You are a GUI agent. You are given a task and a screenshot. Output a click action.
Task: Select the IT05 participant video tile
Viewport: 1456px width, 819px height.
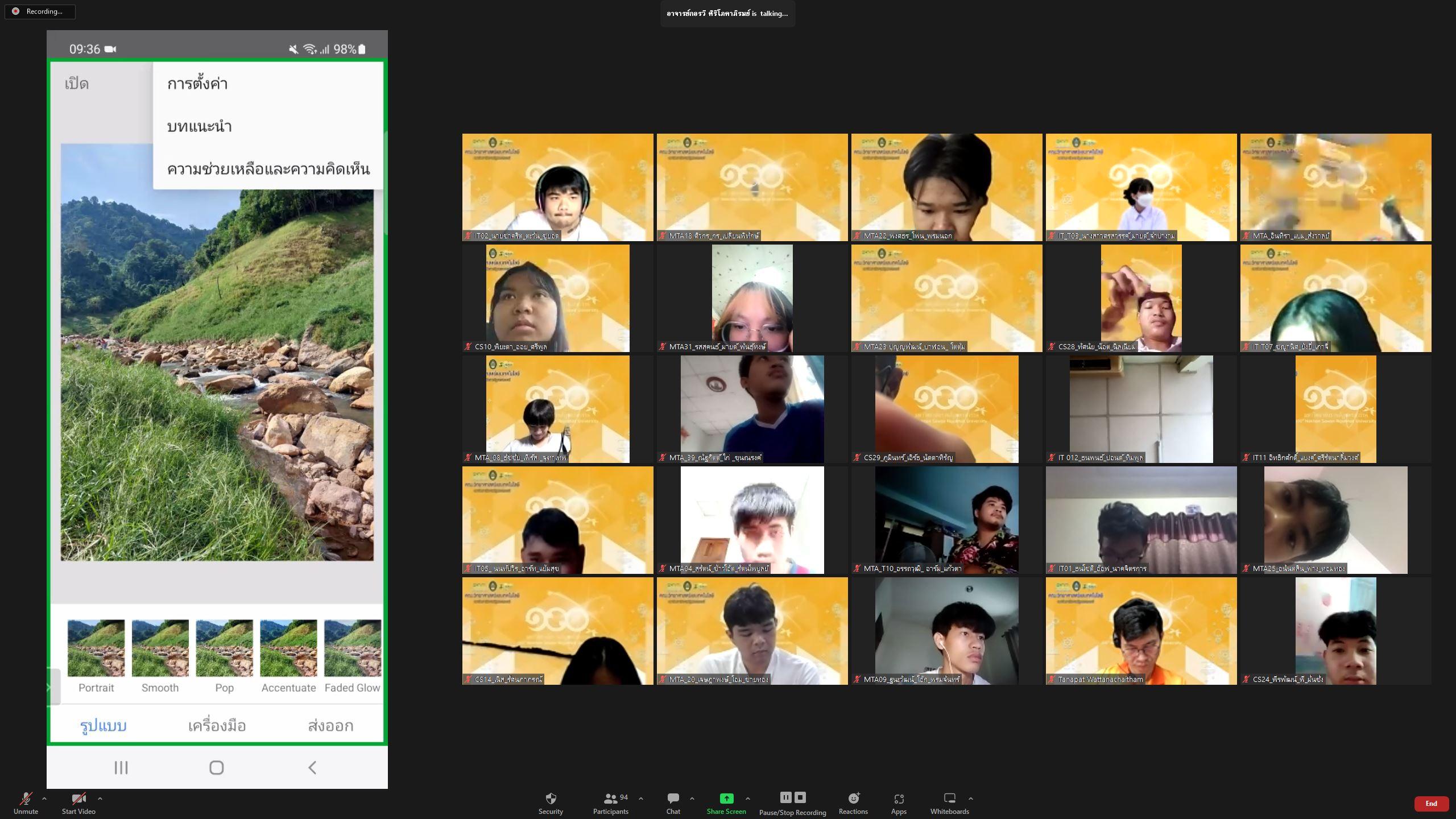[558, 520]
